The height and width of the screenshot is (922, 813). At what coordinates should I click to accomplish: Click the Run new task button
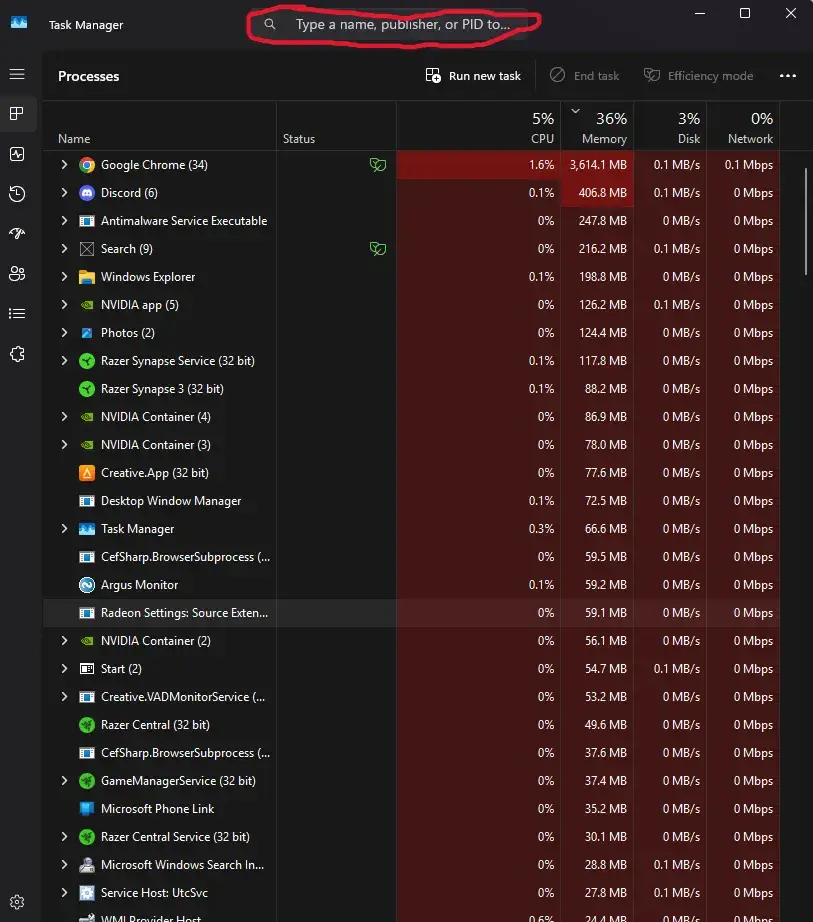473,76
